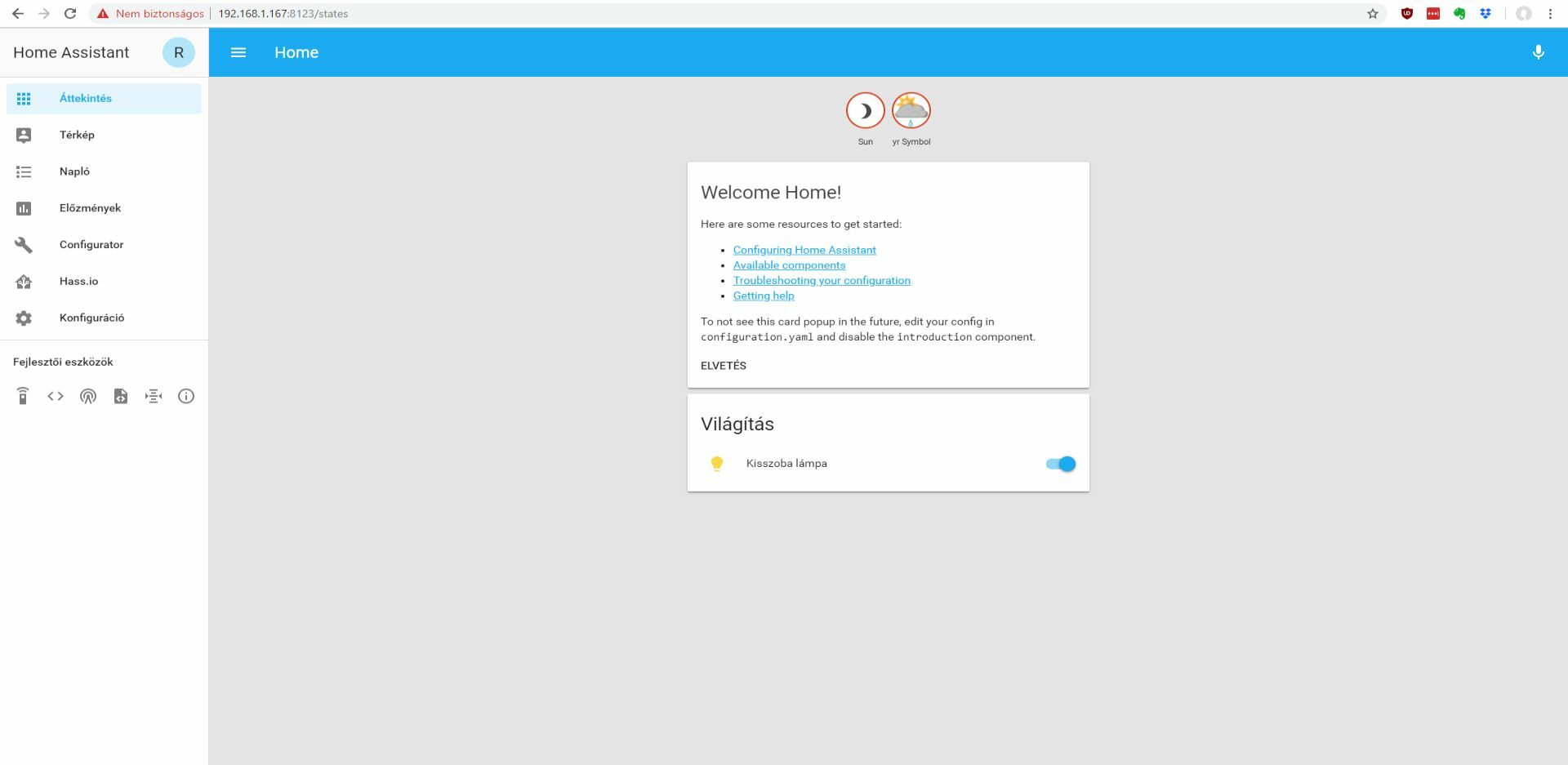Click the Konfiguráció gear icon
Image resolution: width=1568 pixels, height=765 pixels.
tap(24, 318)
